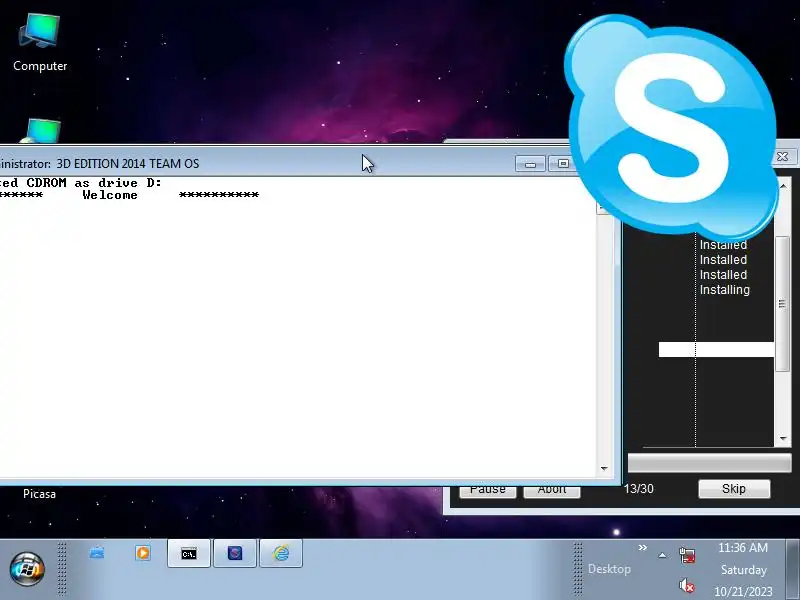Select the white highlighted row in installer list
The image size is (800, 600).
pos(716,349)
